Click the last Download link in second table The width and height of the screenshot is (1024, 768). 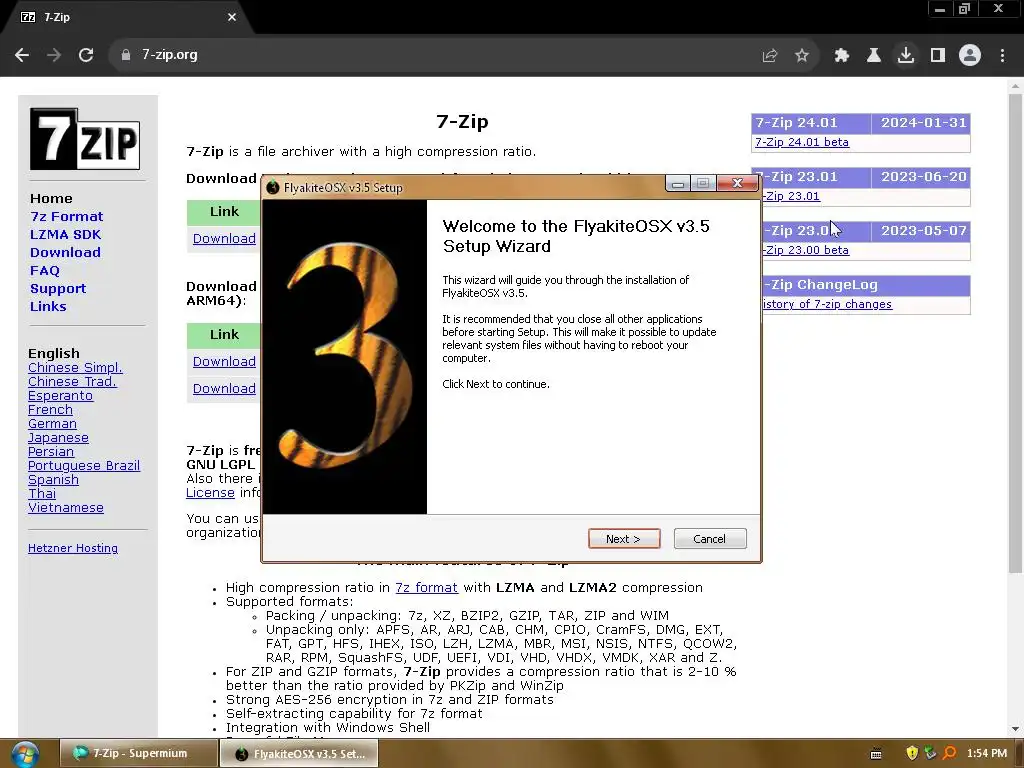coord(224,389)
